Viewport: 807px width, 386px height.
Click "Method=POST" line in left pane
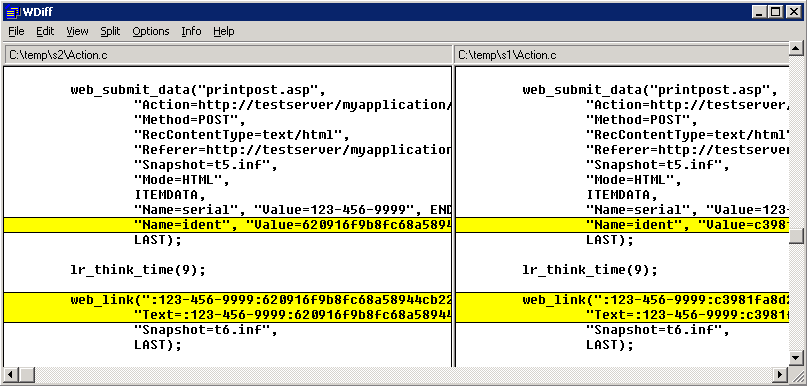click(x=190, y=120)
